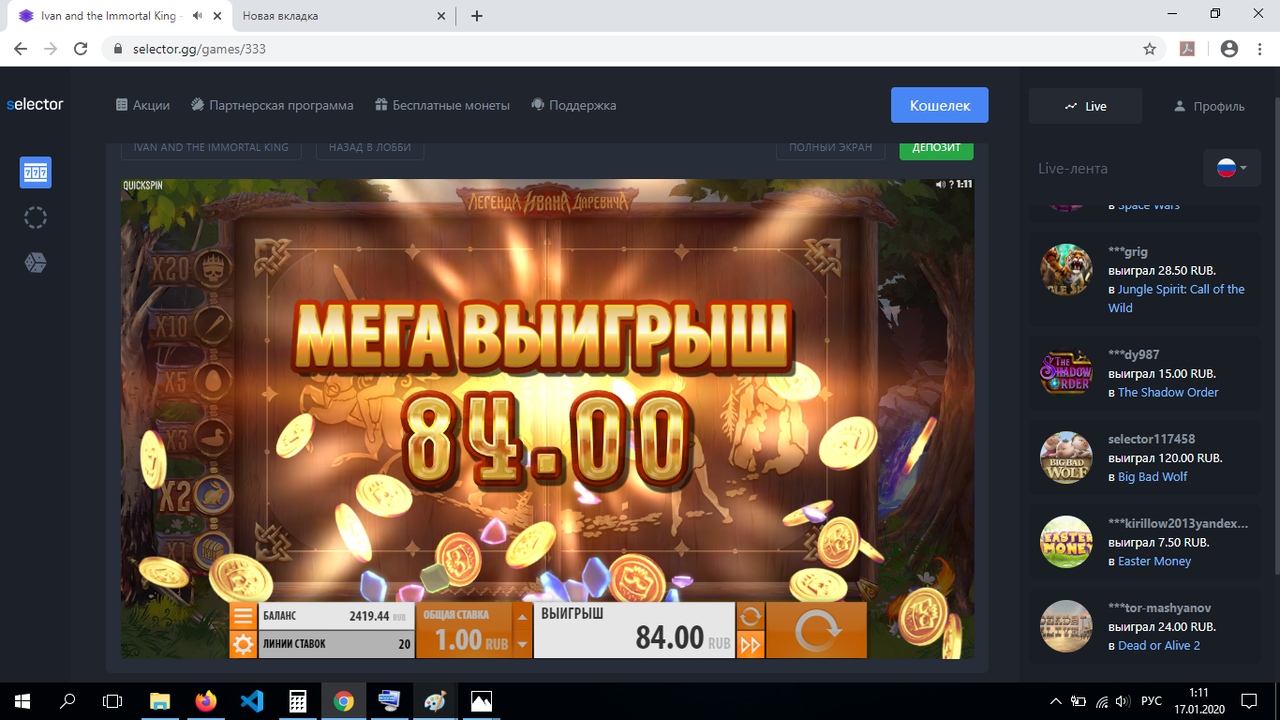This screenshot has width=1280, height=720.
Task: Click the x3 duck multiplier icon
Action: pyautogui.click(x=213, y=437)
